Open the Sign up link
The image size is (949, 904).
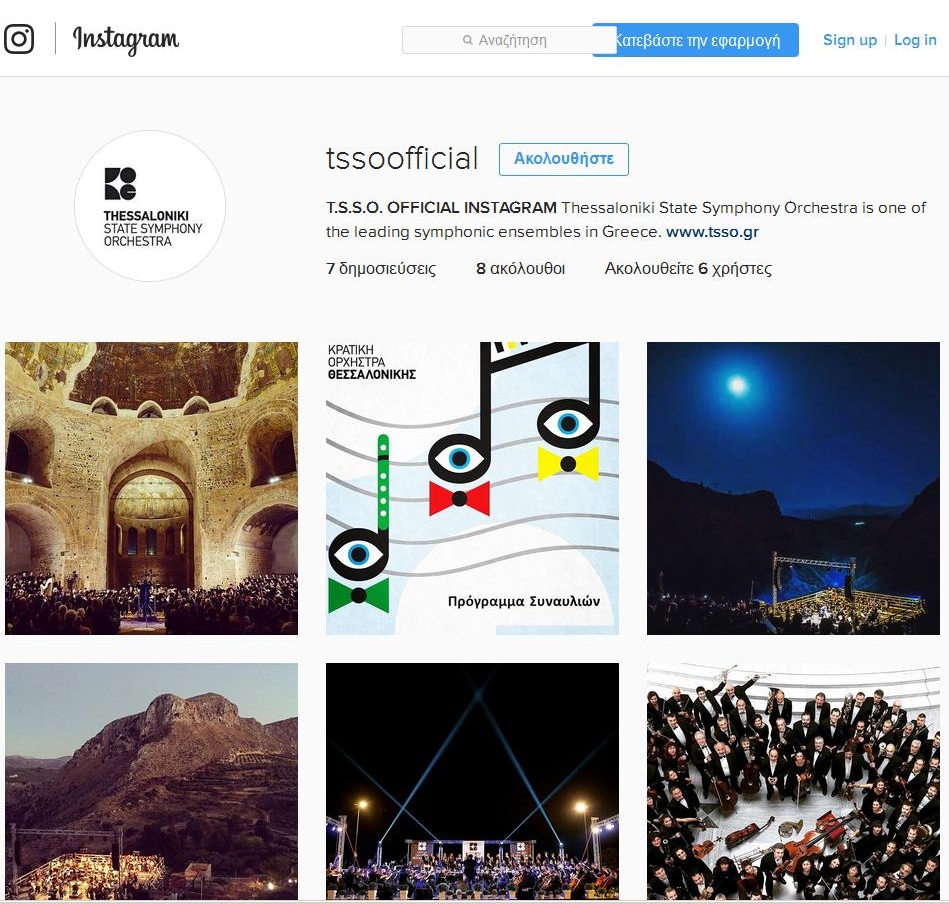point(850,40)
